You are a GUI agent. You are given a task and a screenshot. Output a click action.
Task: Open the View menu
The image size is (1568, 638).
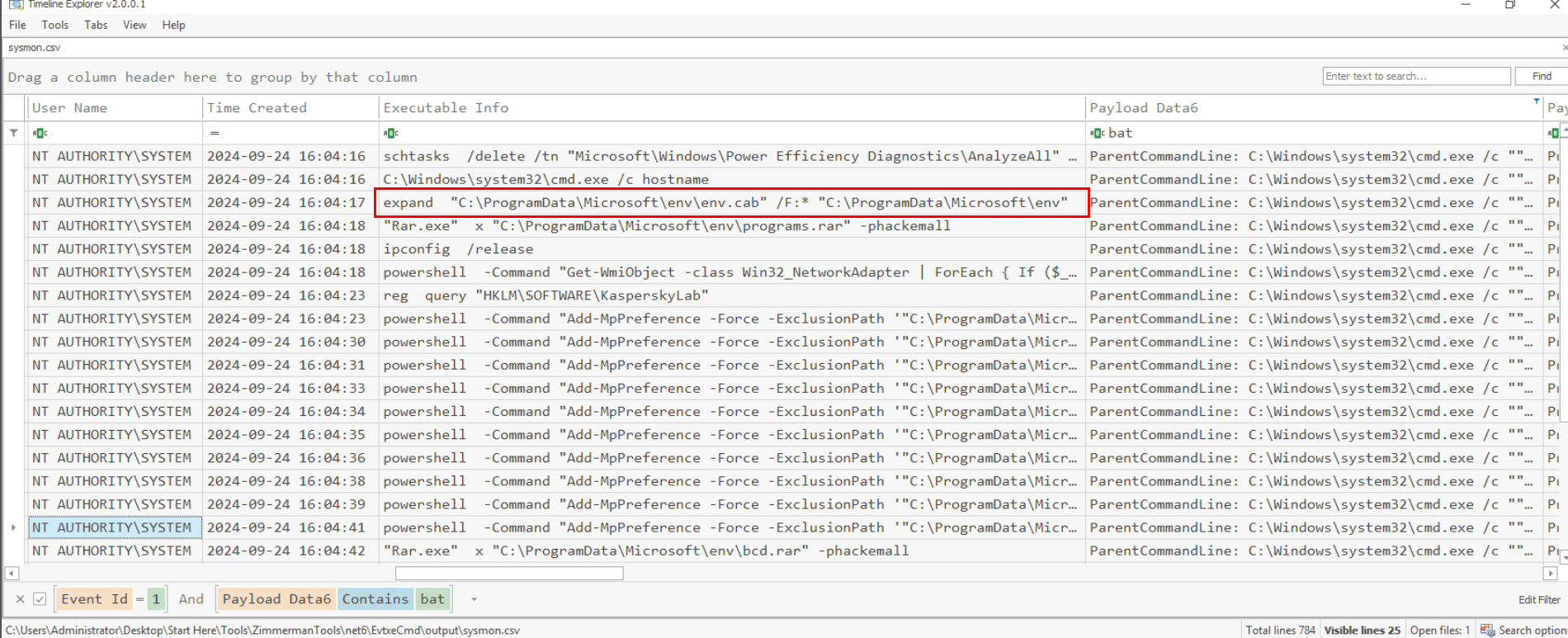[135, 25]
